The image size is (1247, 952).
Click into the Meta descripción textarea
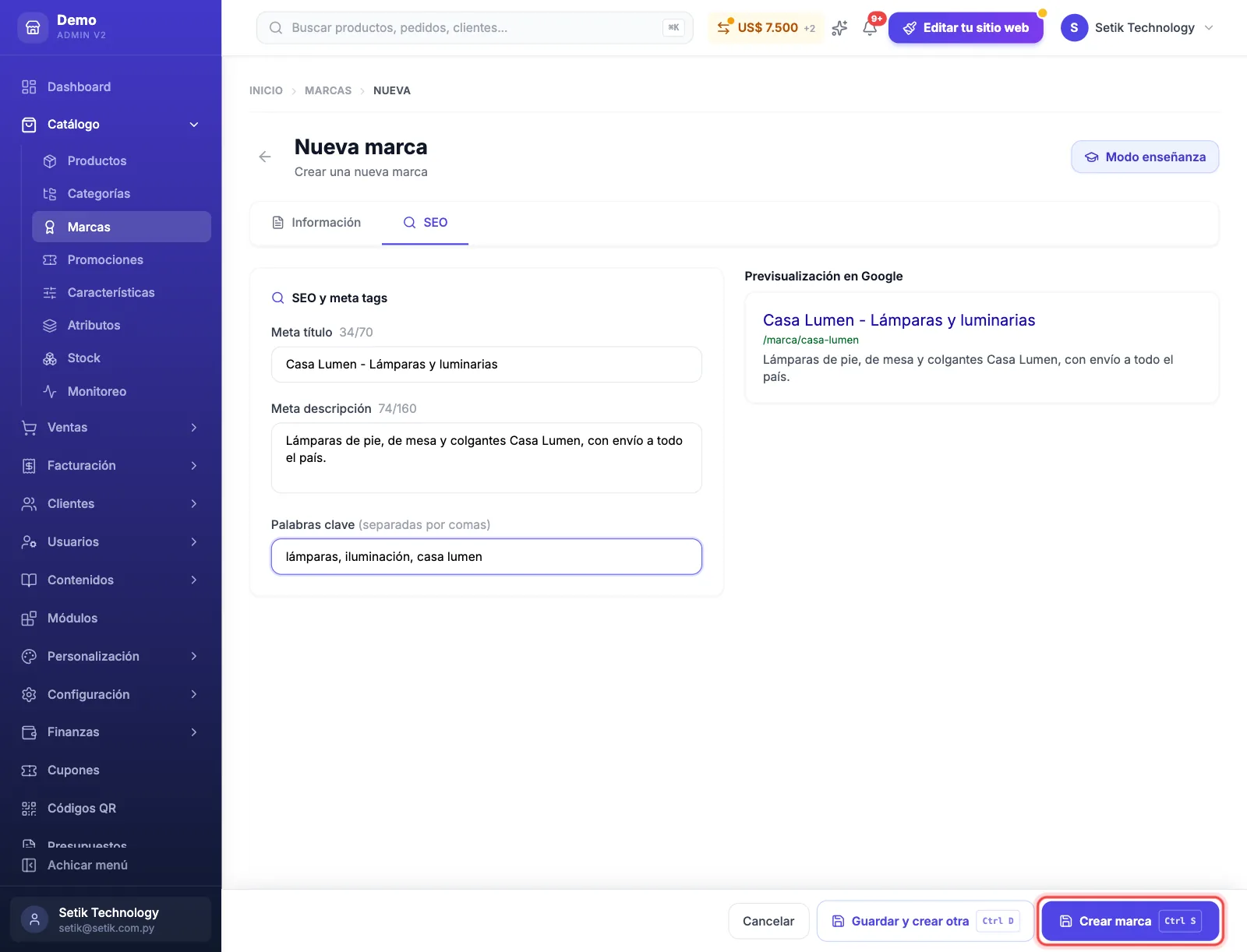486,458
